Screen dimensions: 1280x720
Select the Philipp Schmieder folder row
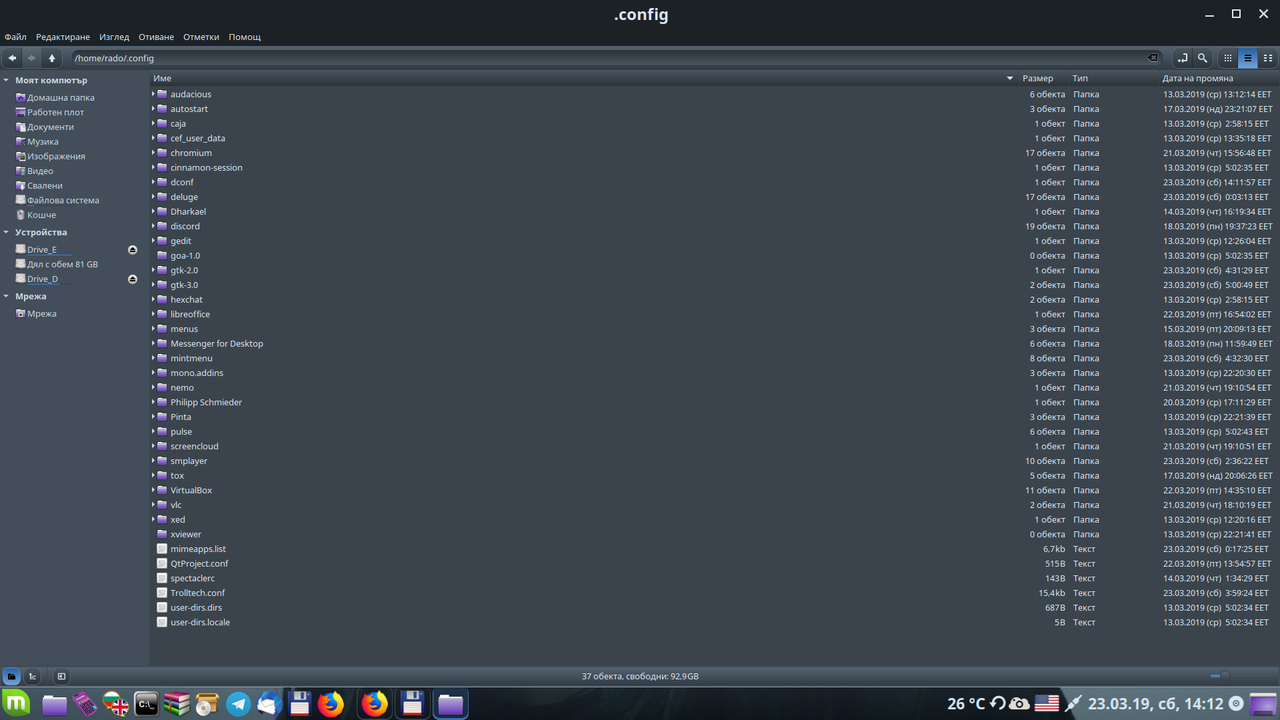pyautogui.click(x=714, y=402)
